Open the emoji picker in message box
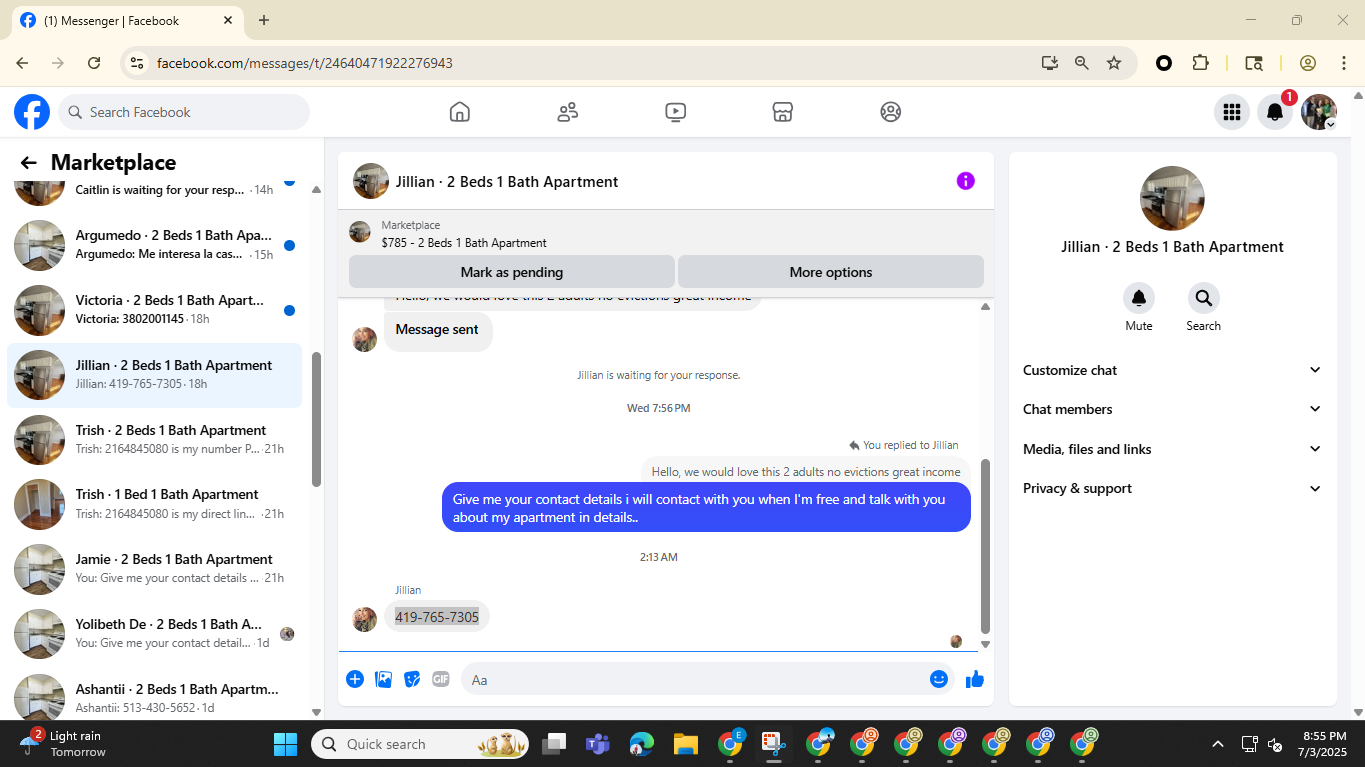The width and height of the screenshot is (1365, 767). [938, 679]
